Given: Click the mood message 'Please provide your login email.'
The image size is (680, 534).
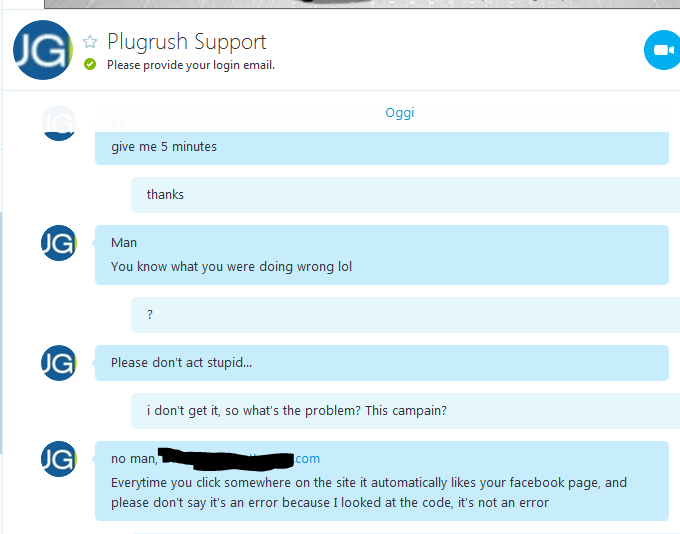Looking at the screenshot, I should 191,65.
